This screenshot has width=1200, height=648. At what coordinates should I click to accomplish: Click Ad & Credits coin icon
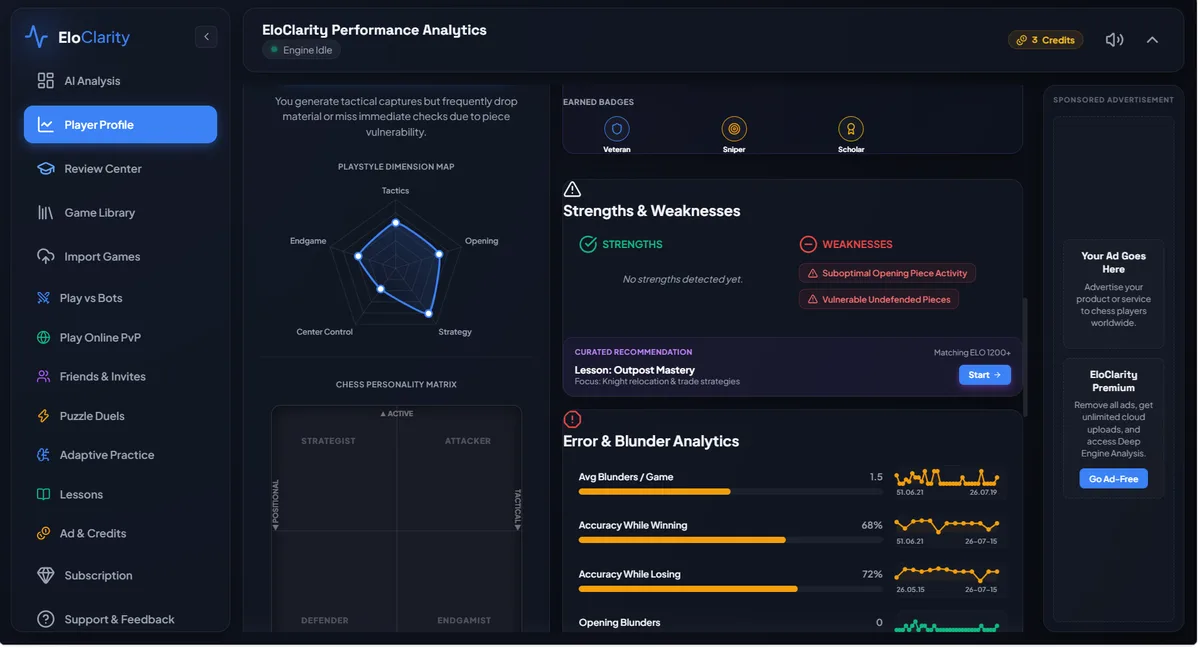coord(43,534)
